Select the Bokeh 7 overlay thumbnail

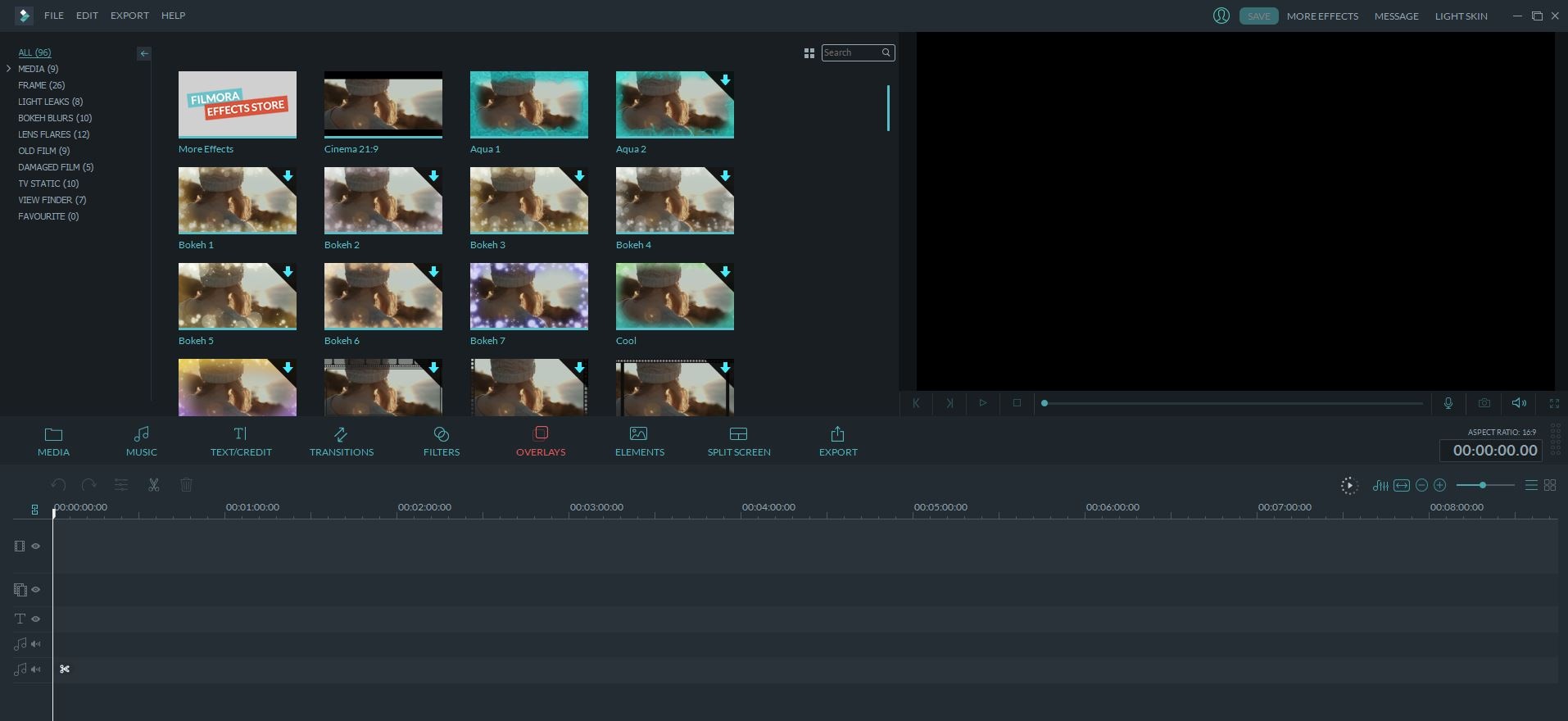(529, 297)
